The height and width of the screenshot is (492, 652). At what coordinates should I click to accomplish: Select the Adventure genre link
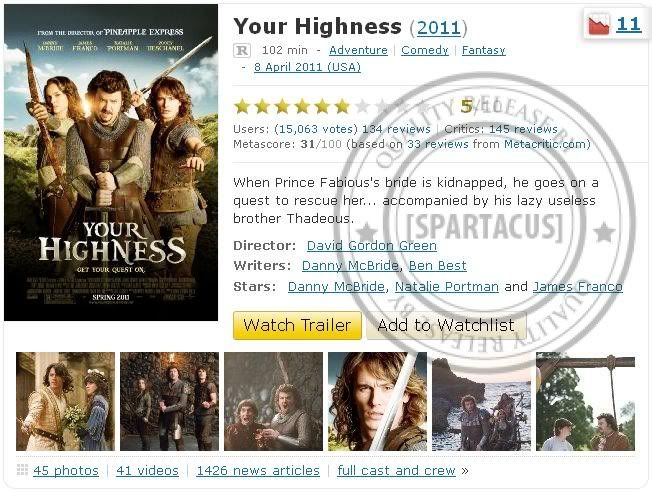(x=358, y=50)
